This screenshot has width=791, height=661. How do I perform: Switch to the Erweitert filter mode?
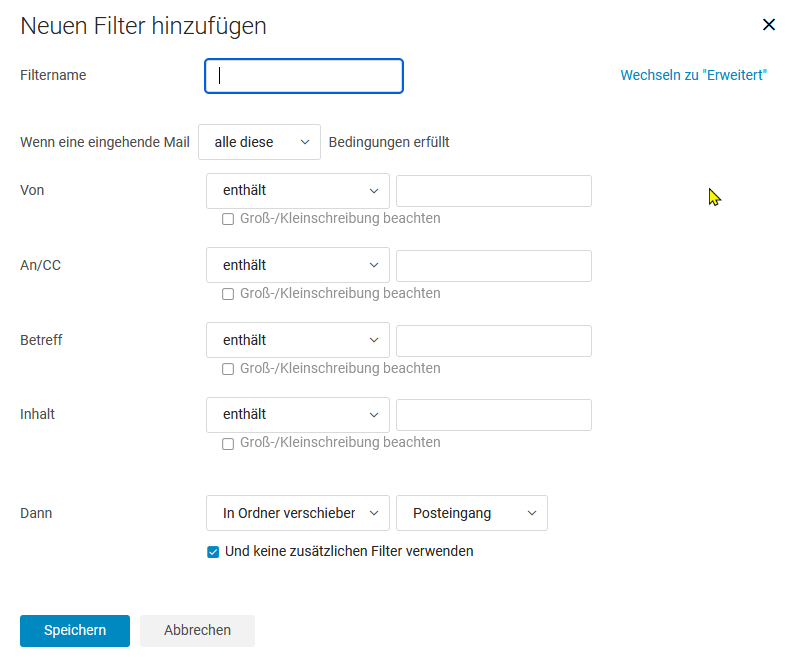[x=693, y=75]
